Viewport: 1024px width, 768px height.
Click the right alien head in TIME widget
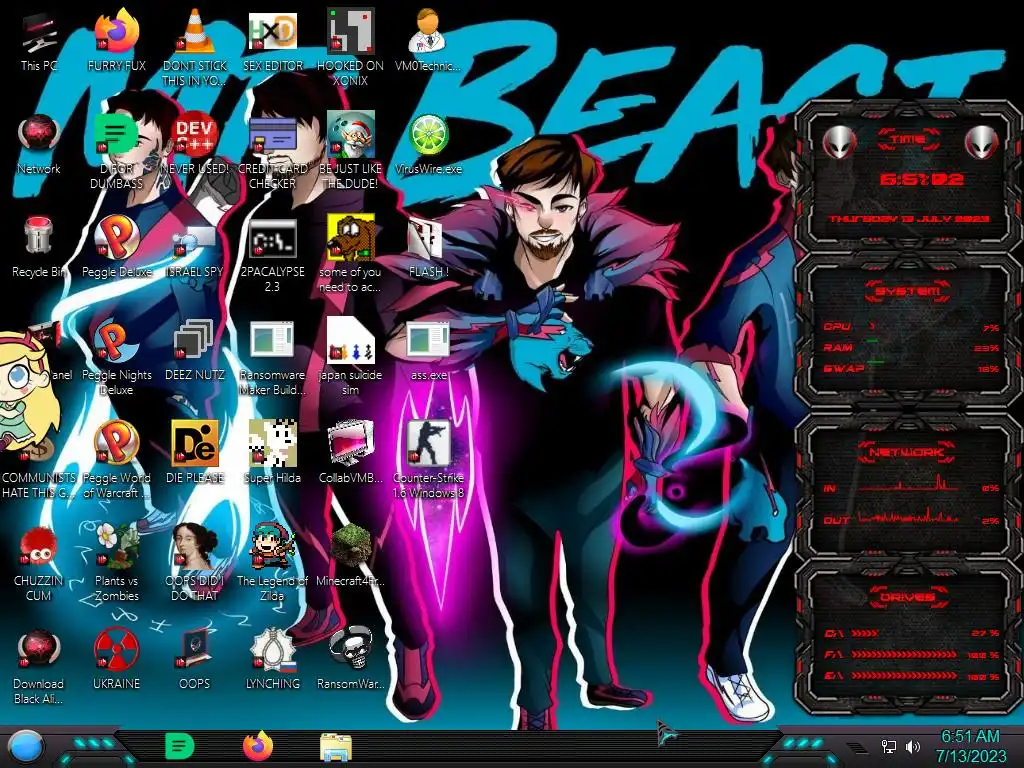coord(982,141)
